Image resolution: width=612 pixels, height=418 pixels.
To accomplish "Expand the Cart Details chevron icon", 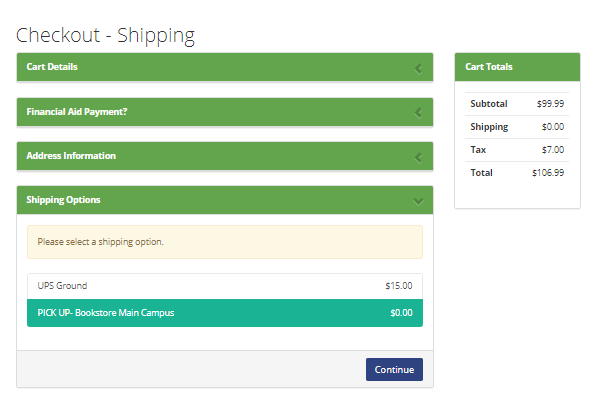I will 418,69.
